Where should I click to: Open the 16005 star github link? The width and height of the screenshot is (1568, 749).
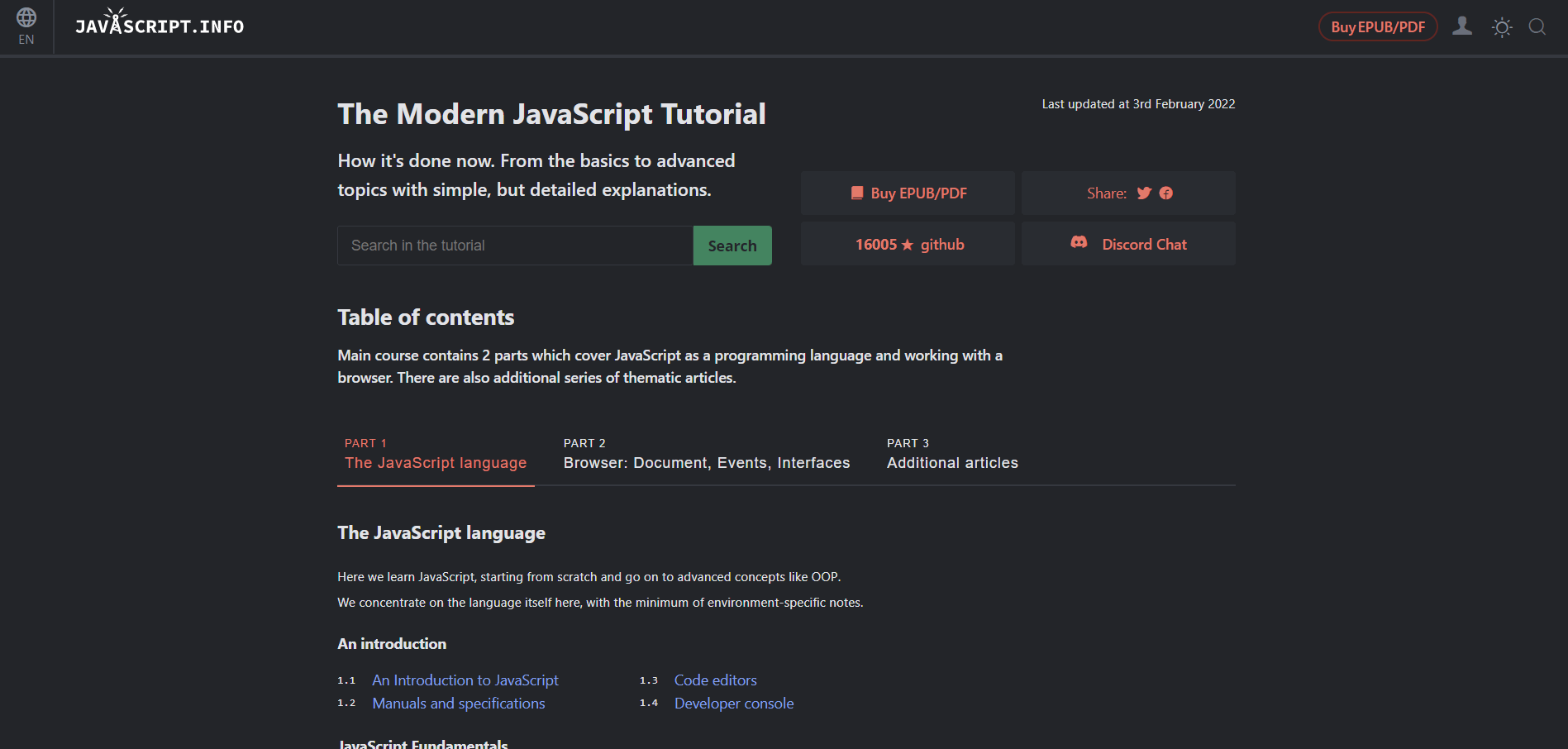click(x=908, y=244)
